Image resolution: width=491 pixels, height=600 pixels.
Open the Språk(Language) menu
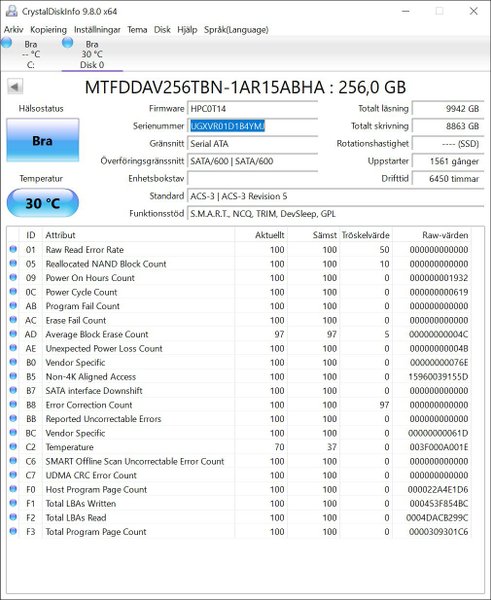pyautogui.click(x=236, y=29)
